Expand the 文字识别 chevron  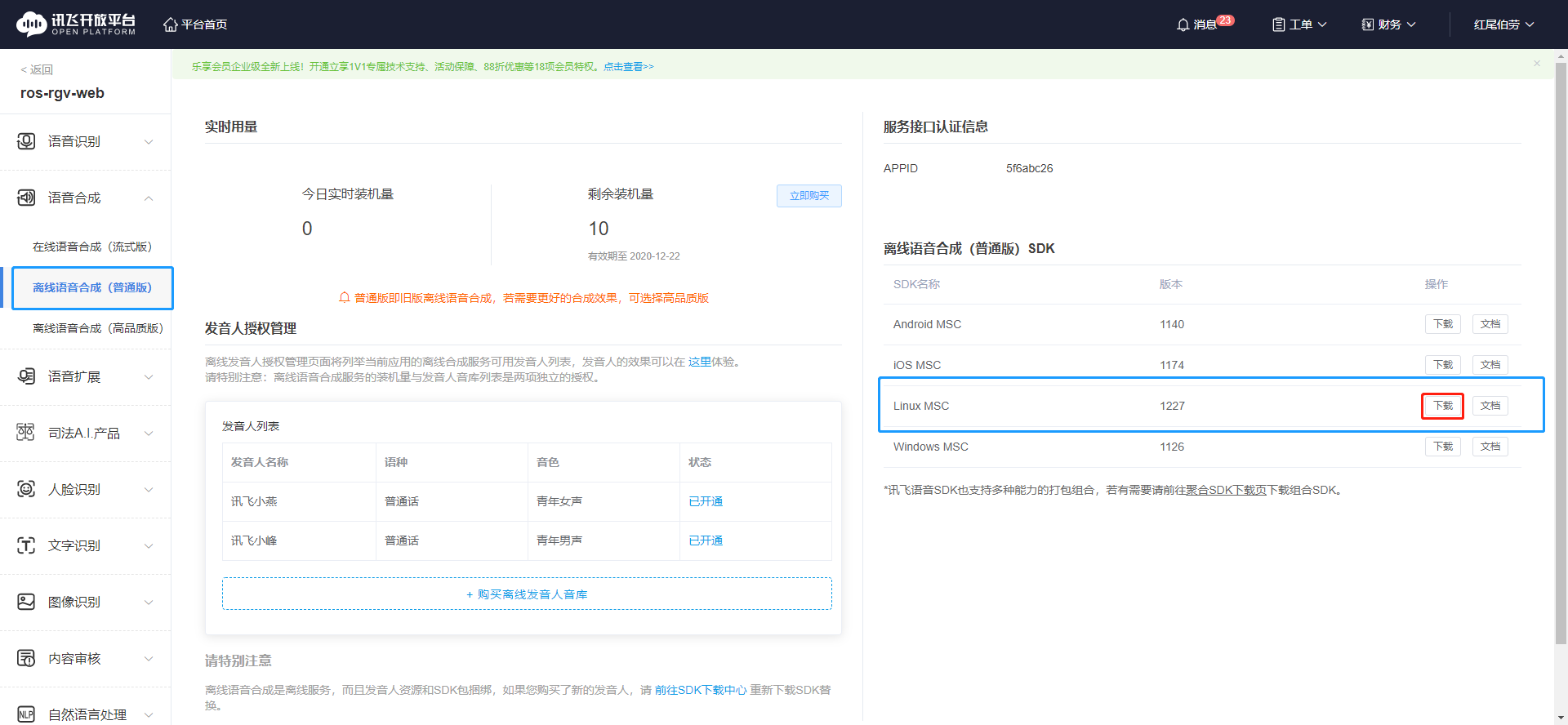pos(149,546)
